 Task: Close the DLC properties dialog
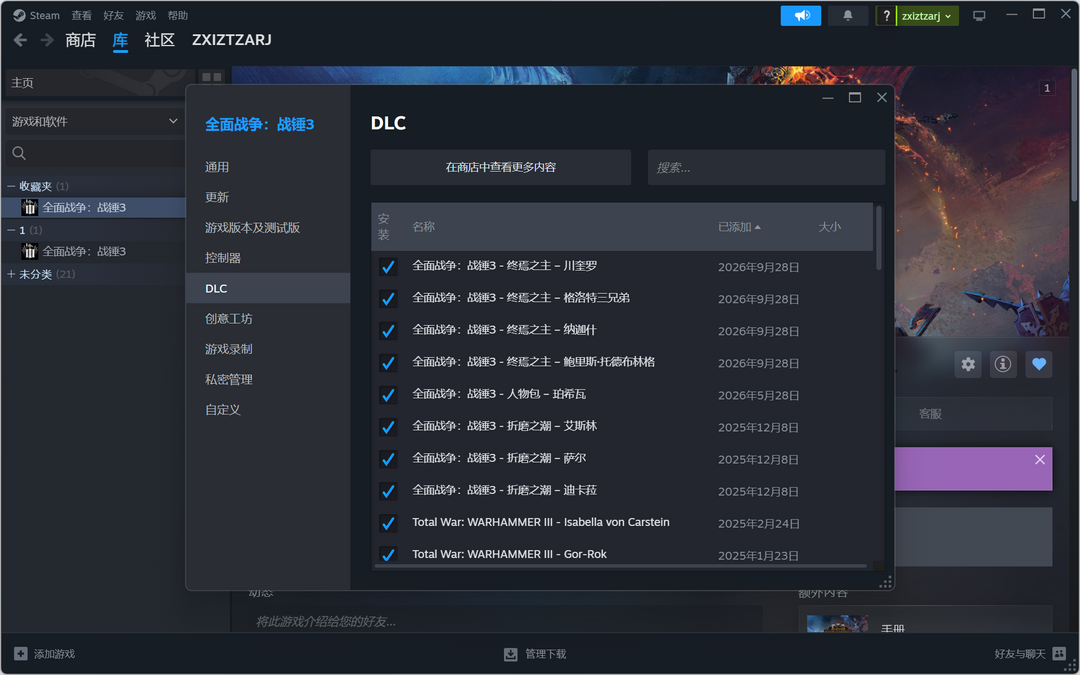tap(881, 98)
